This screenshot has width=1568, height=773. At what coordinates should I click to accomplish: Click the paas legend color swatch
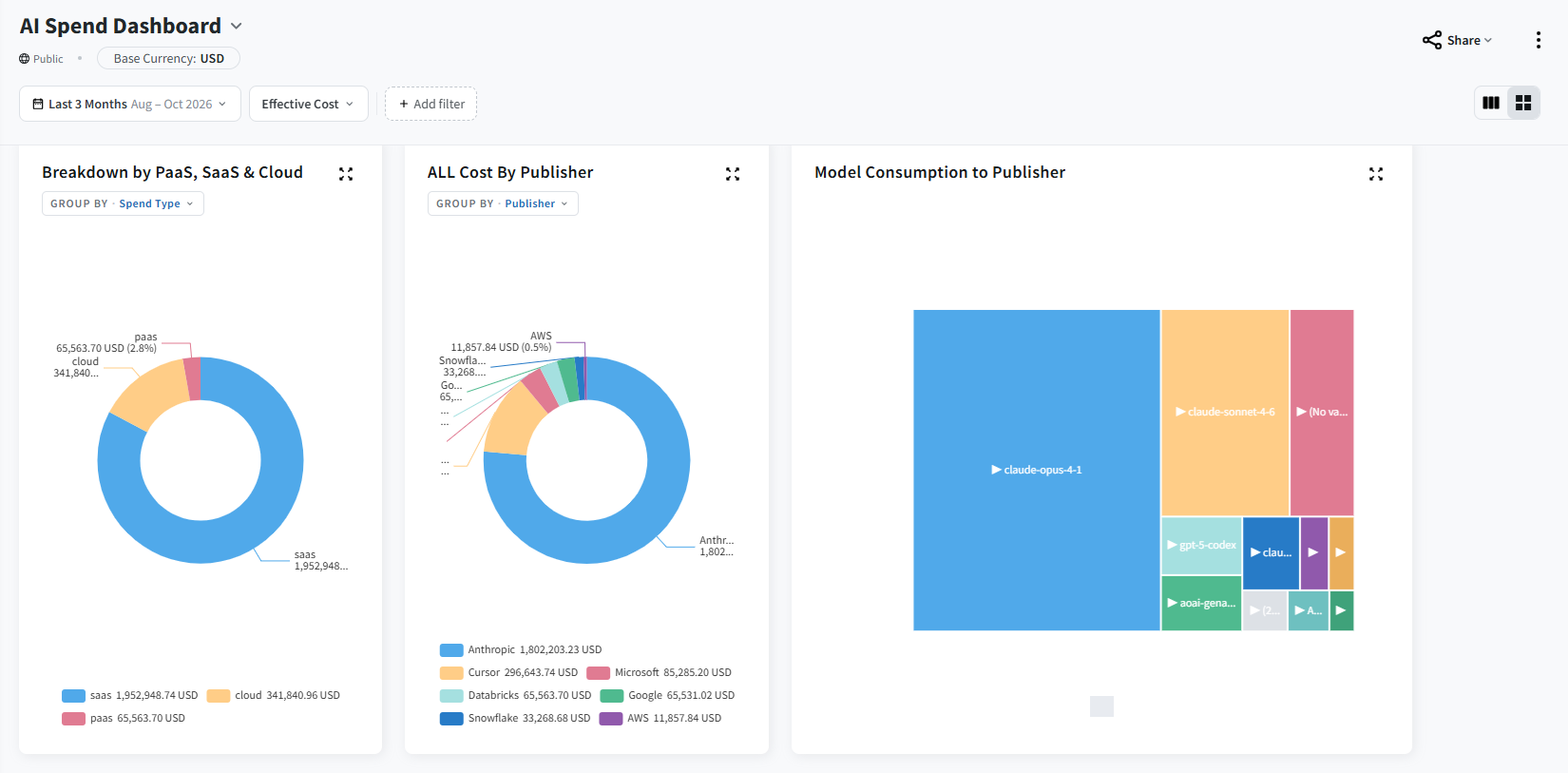coord(73,719)
